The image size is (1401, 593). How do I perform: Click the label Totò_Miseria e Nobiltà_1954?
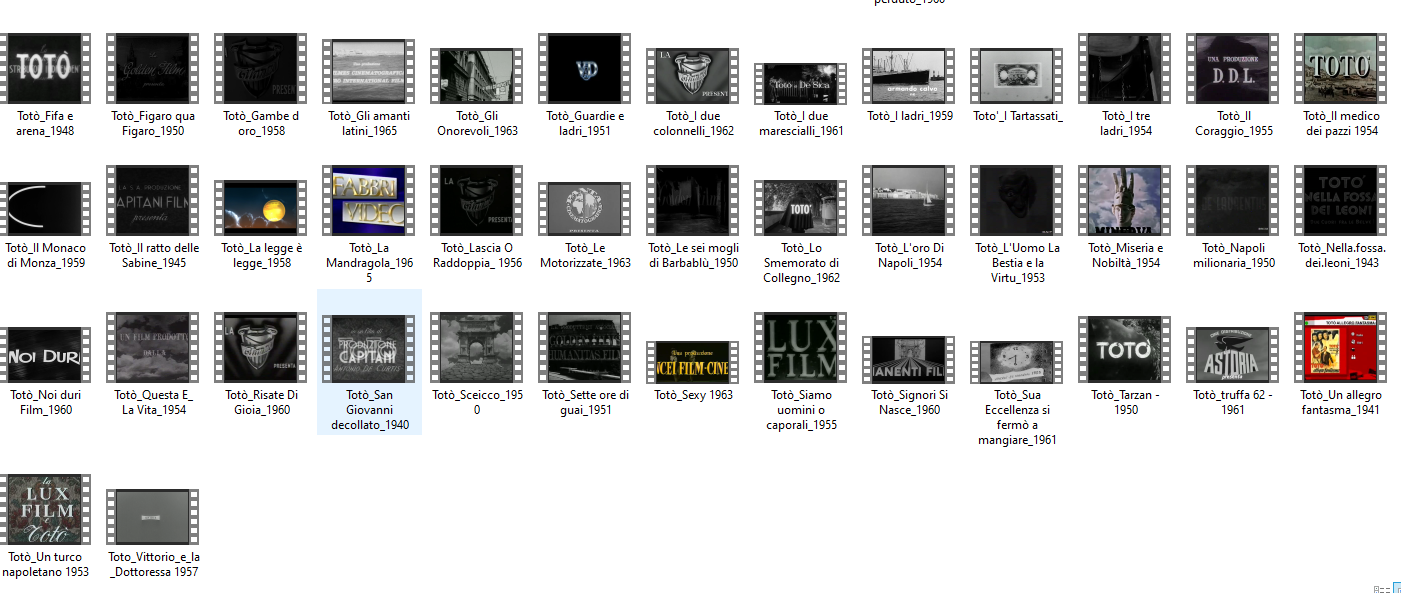pyautogui.click(x=1125, y=256)
